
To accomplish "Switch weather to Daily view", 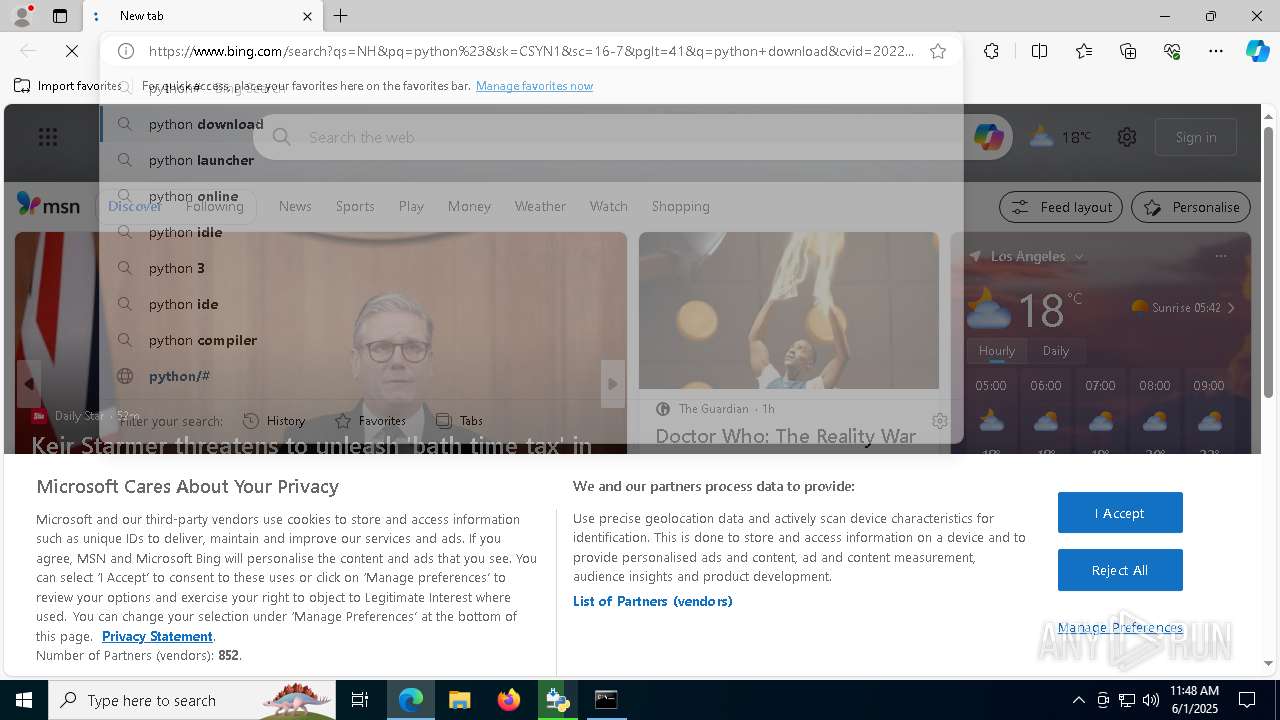I will [x=1056, y=351].
